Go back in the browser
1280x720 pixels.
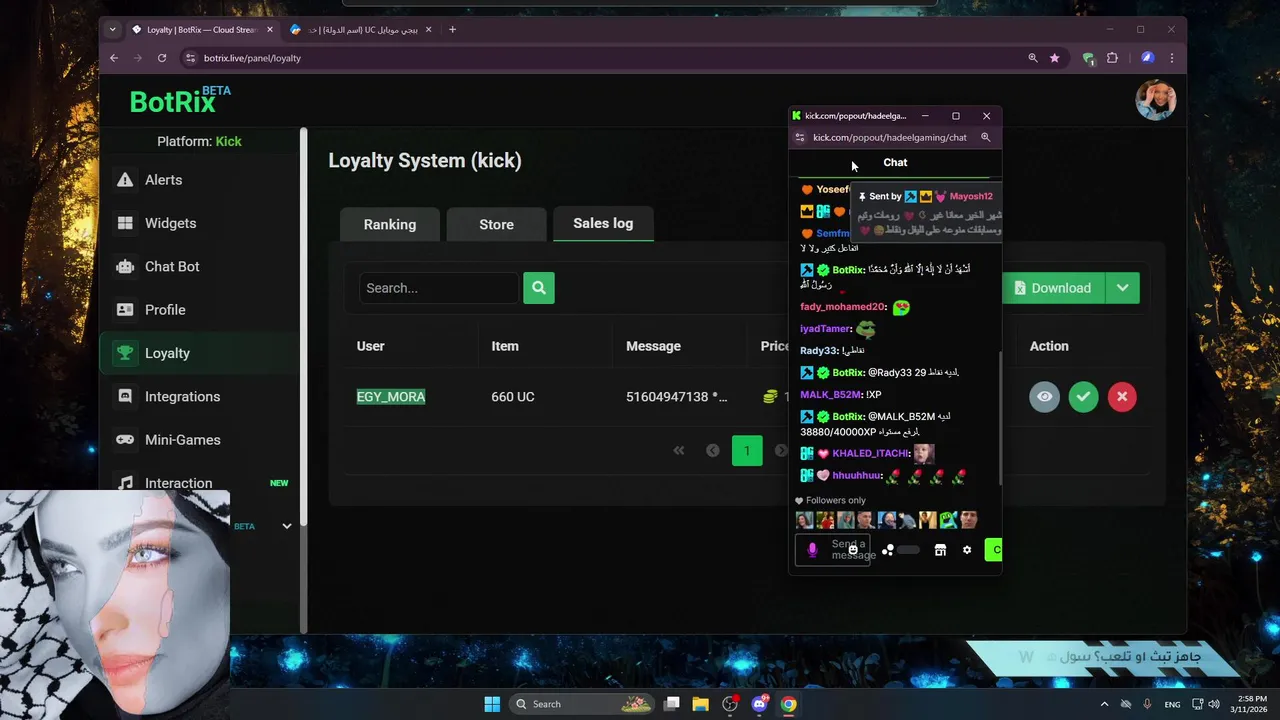click(x=114, y=58)
